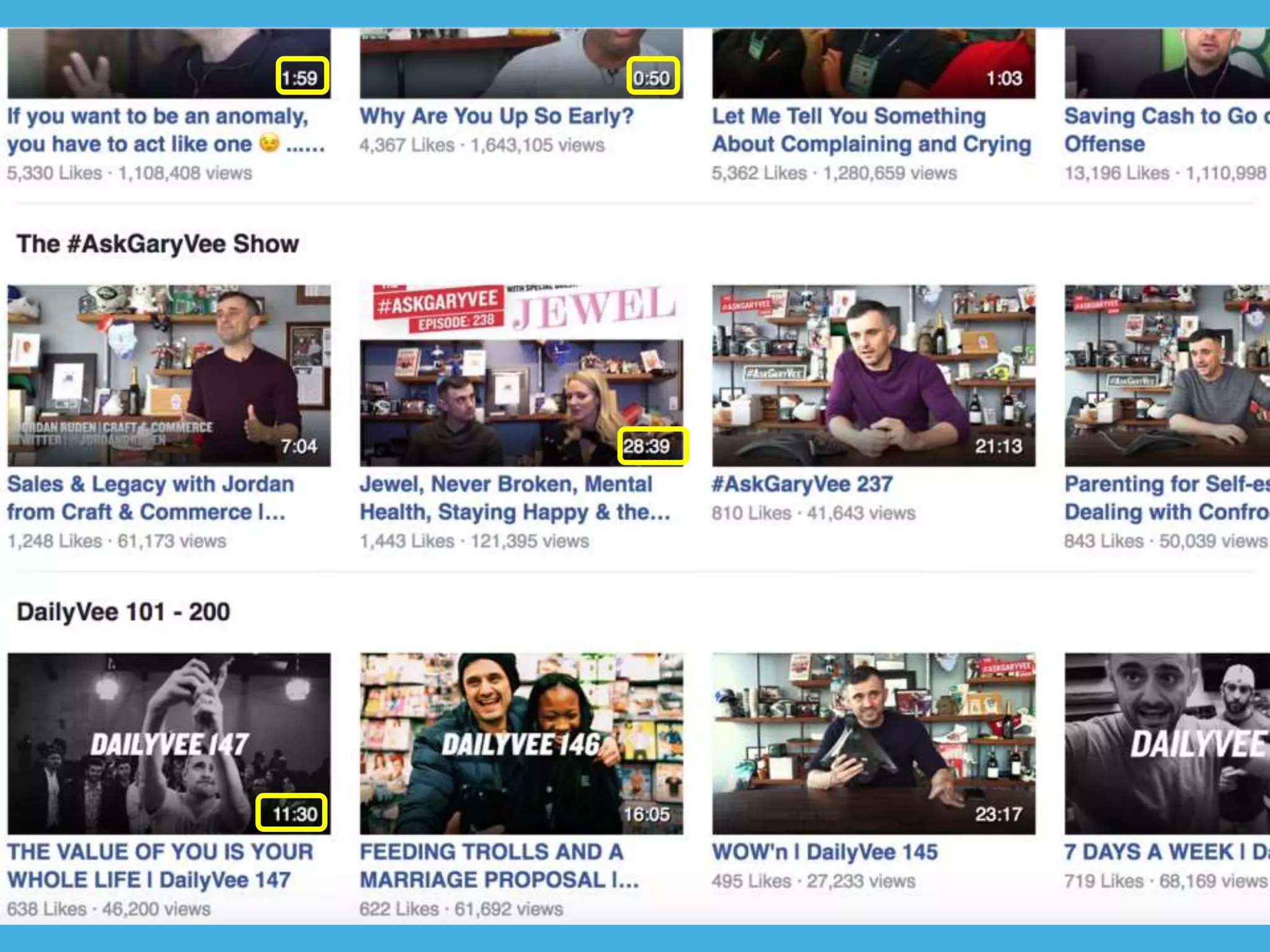Click the 0:50 duration badge
The width and height of the screenshot is (1270, 952).
coord(652,77)
